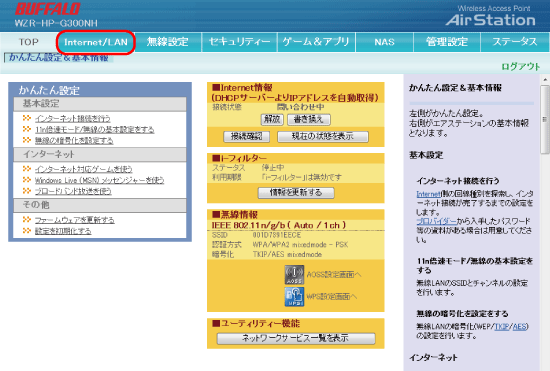Click arrow icon beside 設定を初期化する
This screenshot has width=550, height=371.
(27, 231)
